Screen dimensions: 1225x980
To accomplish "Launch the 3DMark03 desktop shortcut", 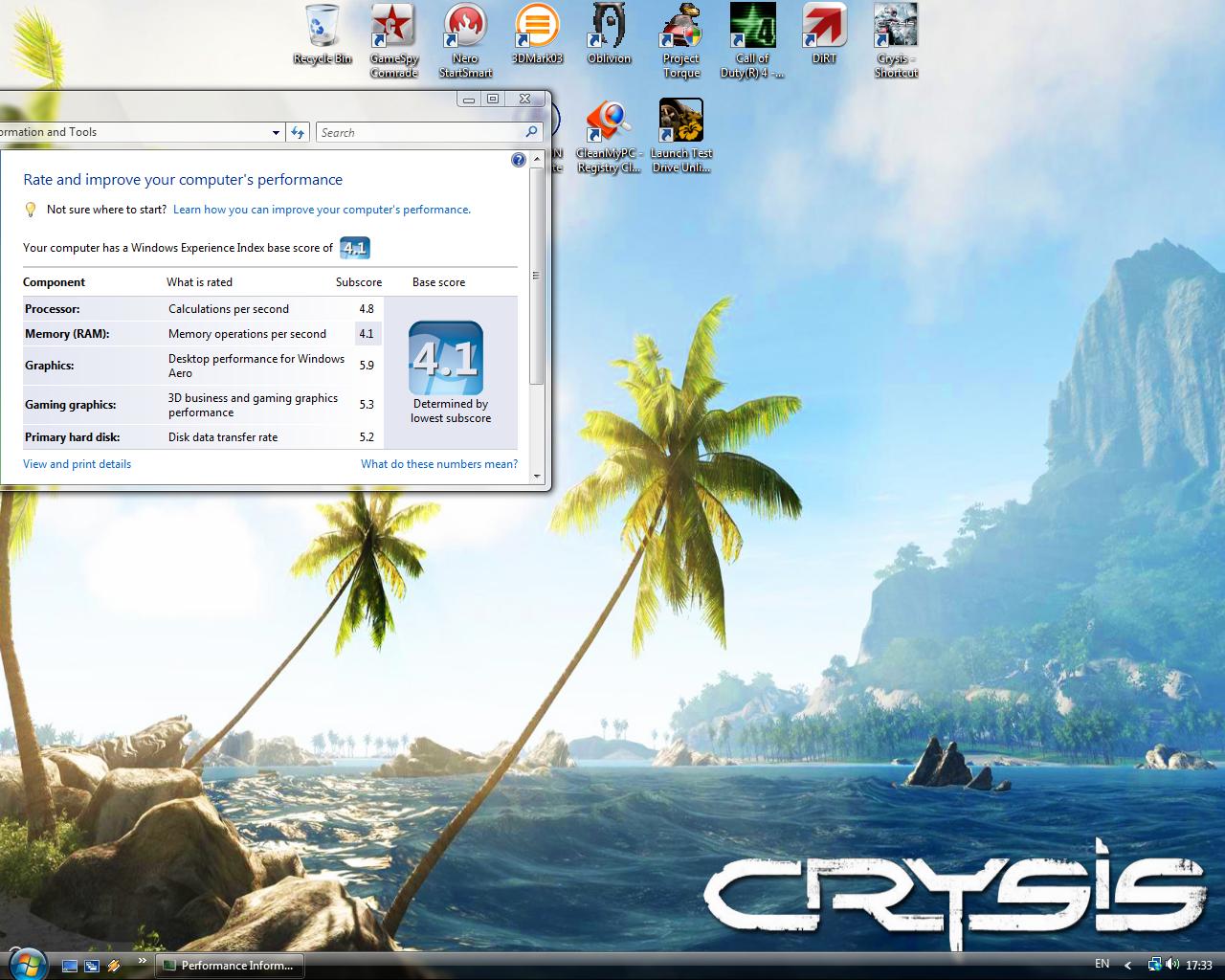I will pos(537,34).
